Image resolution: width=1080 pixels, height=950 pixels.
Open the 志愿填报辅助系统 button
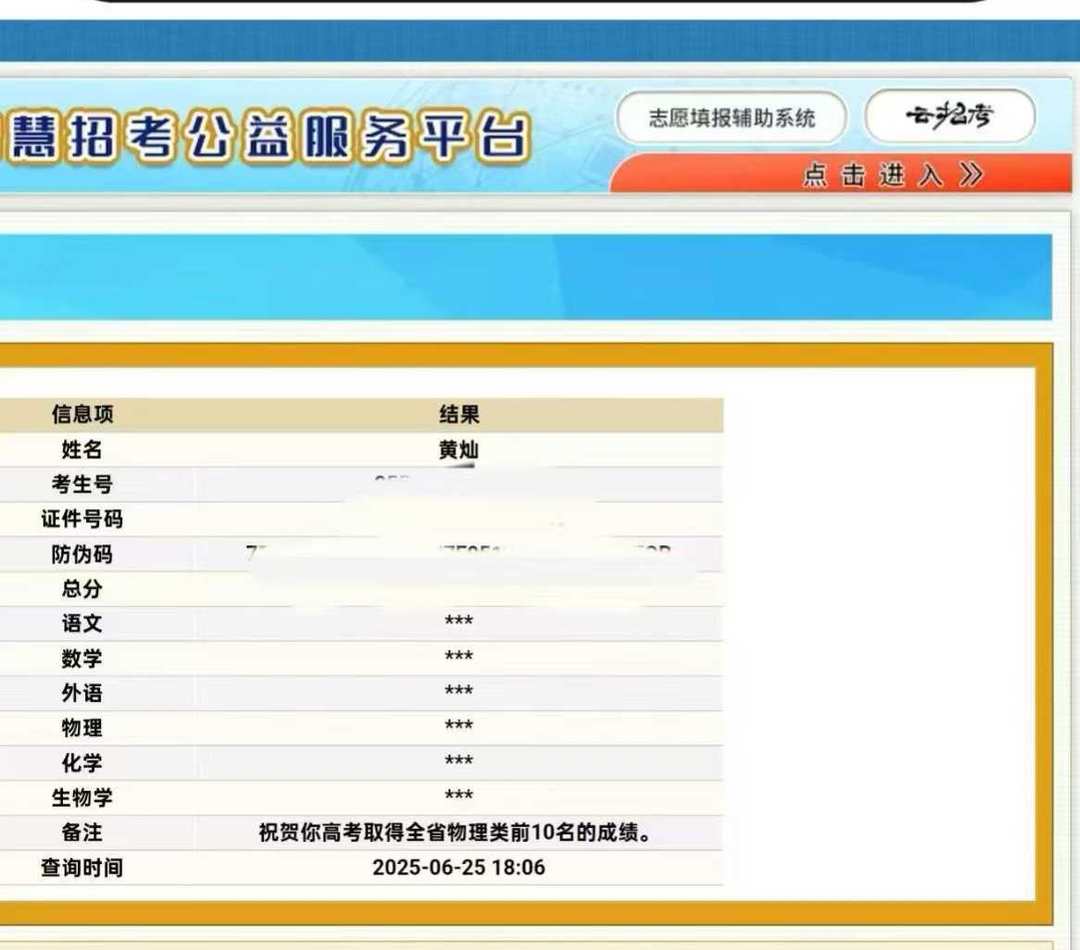[x=732, y=118]
